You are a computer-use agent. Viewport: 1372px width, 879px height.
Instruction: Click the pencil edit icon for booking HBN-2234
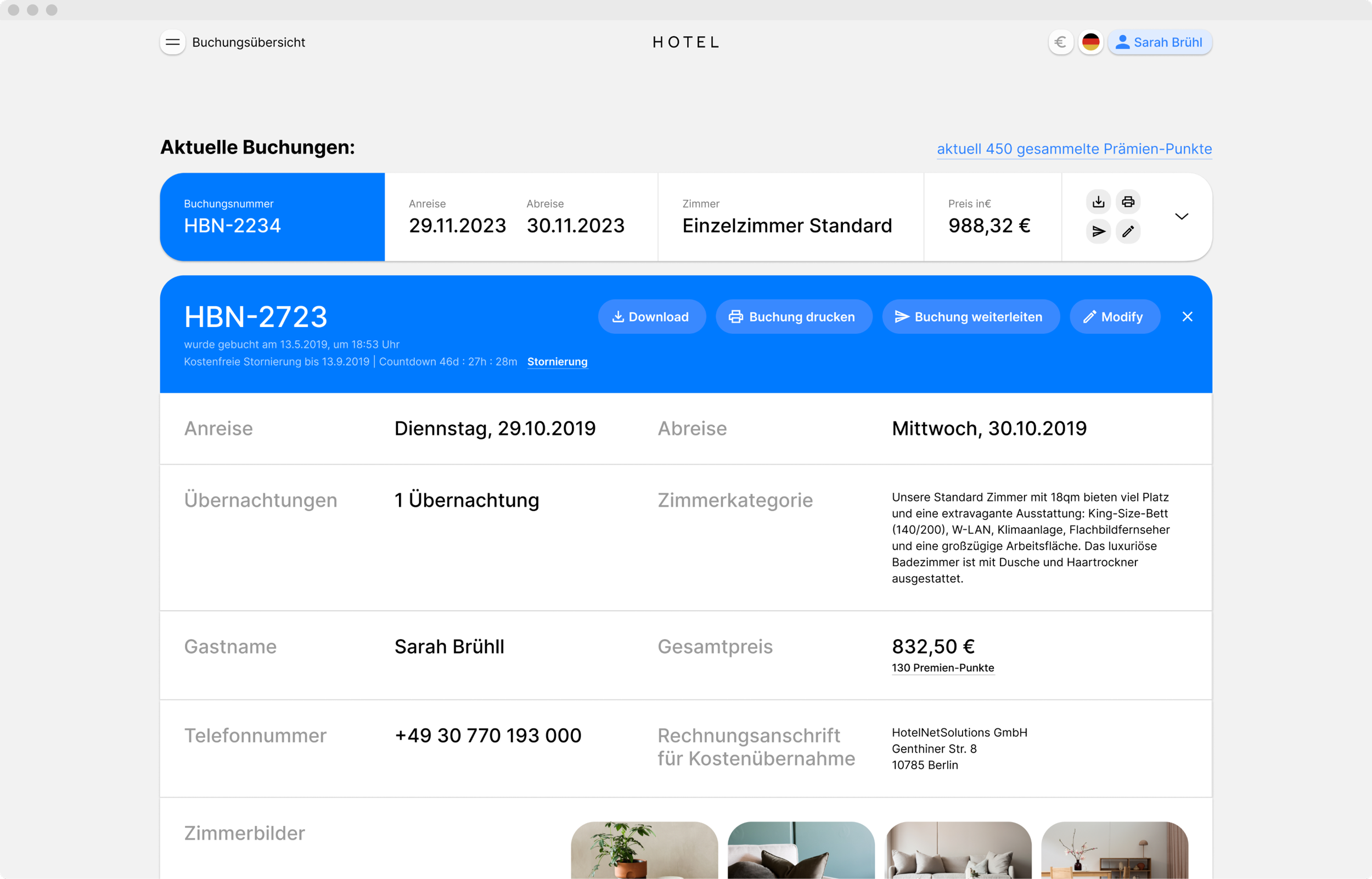click(x=1128, y=231)
